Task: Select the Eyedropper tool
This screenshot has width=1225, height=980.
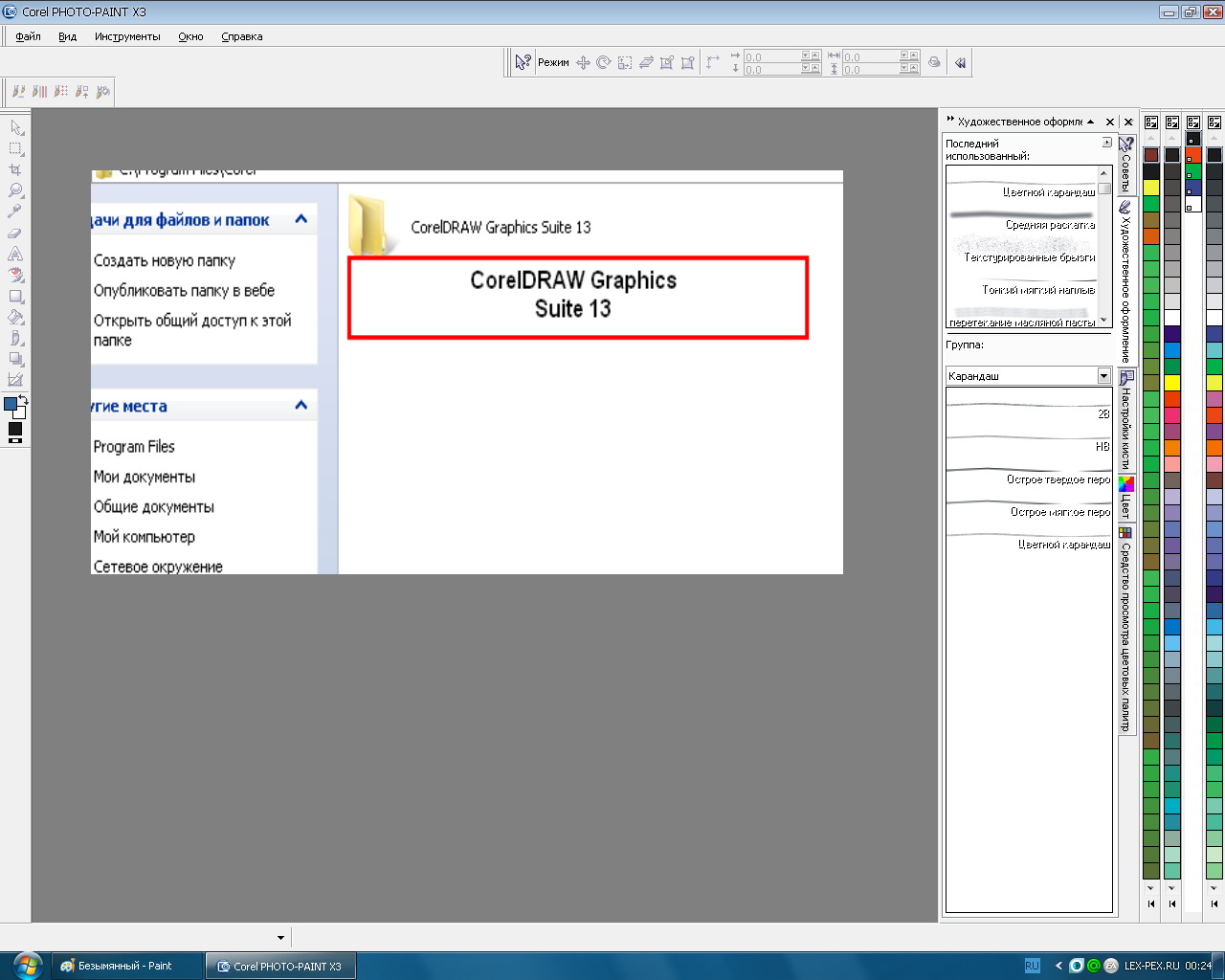Action: [x=16, y=212]
